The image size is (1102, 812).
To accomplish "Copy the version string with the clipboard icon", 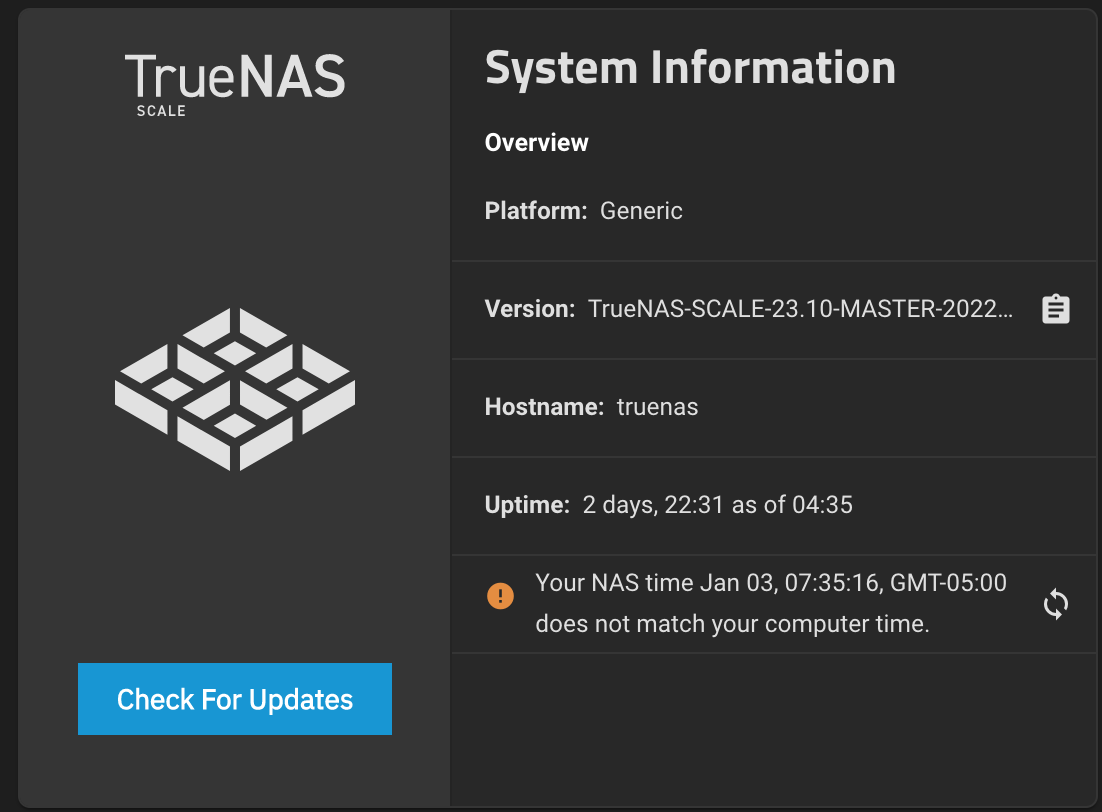I will click(x=1056, y=309).
